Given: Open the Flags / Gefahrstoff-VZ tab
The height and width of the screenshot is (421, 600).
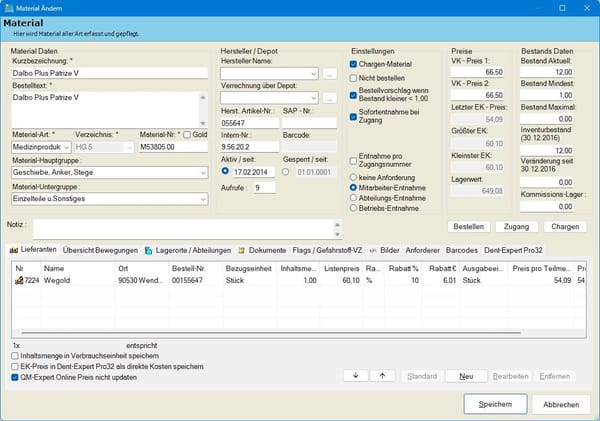Looking at the screenshot, I should tap(327, 250).
